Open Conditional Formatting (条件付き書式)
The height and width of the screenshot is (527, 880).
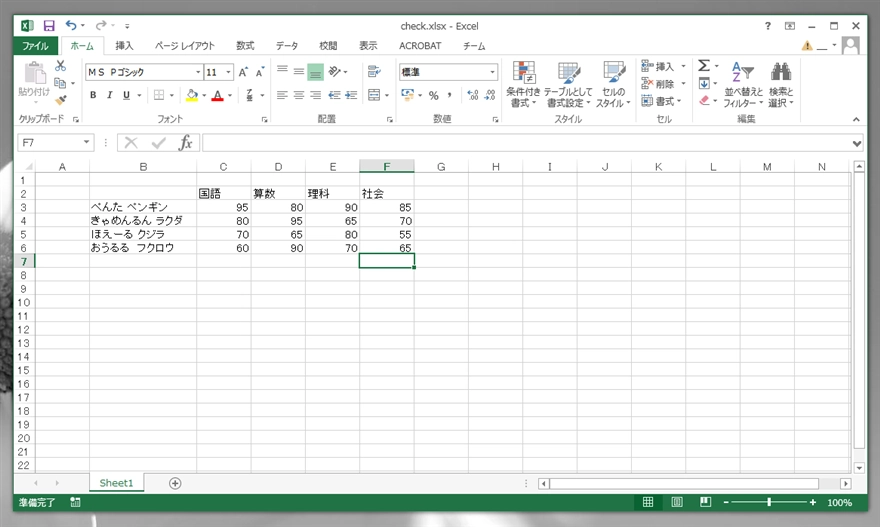pos(523,84)
